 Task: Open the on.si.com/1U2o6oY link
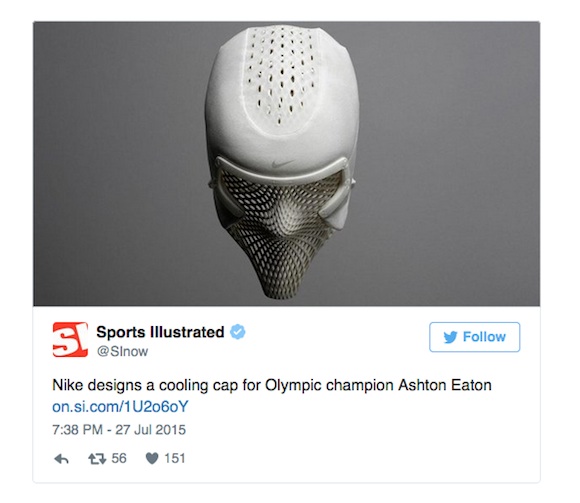click(120, 406)
